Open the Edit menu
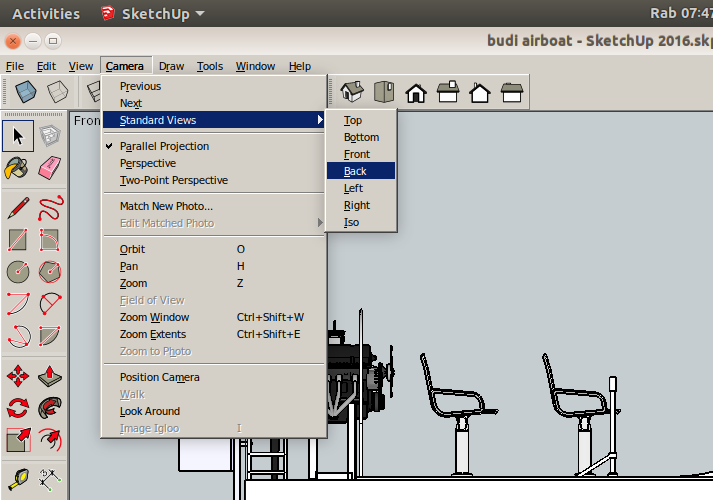Image resolution: width=713 pixels, height=500 pixels. click(46, 66)
